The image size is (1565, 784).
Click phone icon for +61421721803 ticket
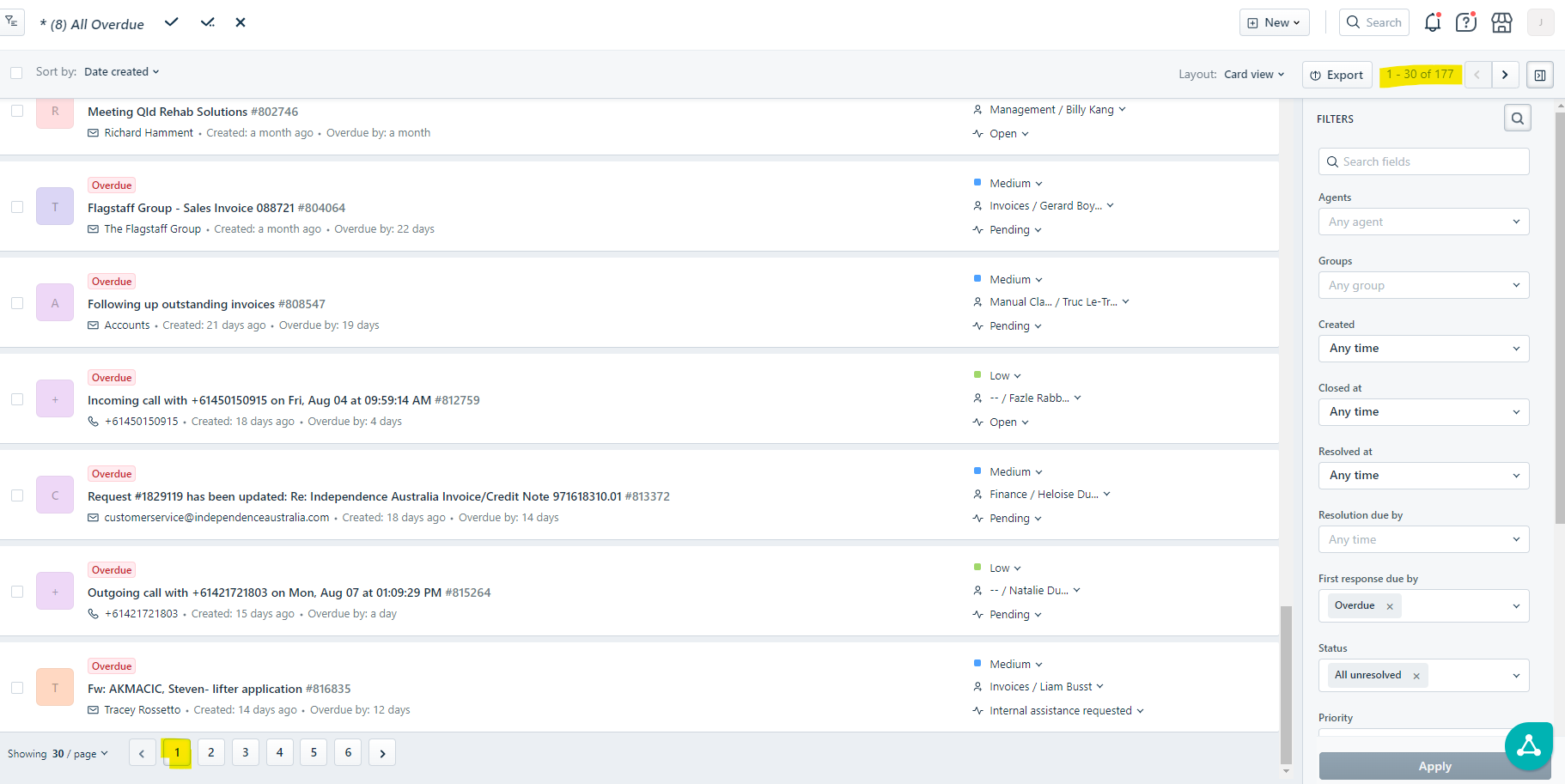click(93, 614)
